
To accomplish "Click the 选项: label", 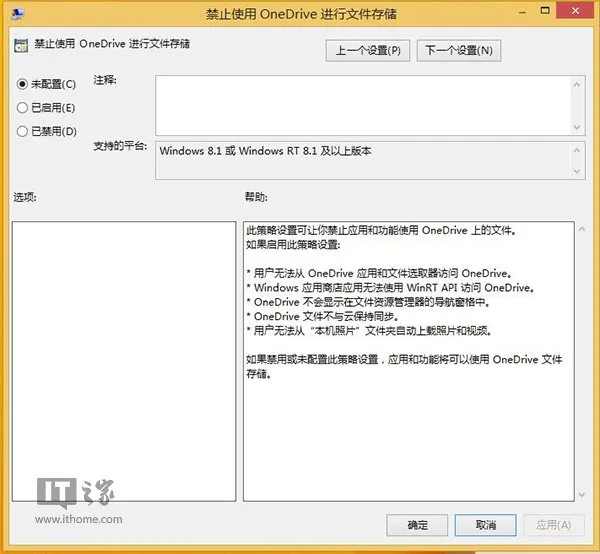I will (x=25, y=197).
